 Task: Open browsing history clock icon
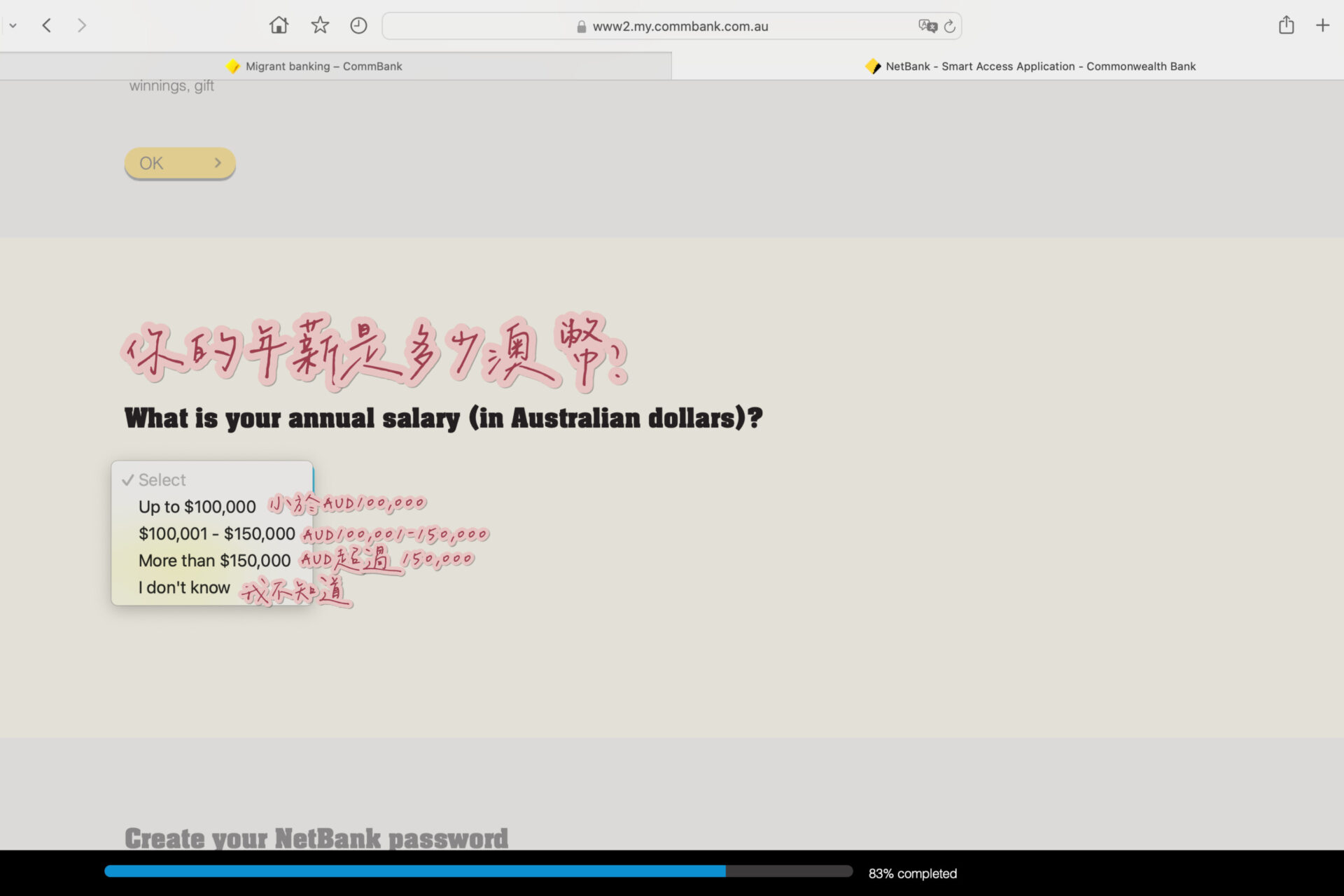tap(358, 26)
